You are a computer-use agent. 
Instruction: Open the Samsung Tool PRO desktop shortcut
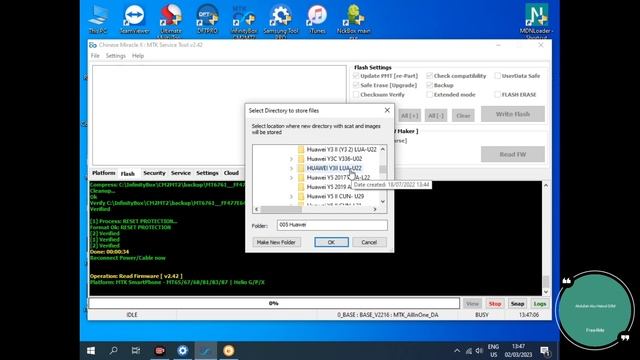[280, 21]
